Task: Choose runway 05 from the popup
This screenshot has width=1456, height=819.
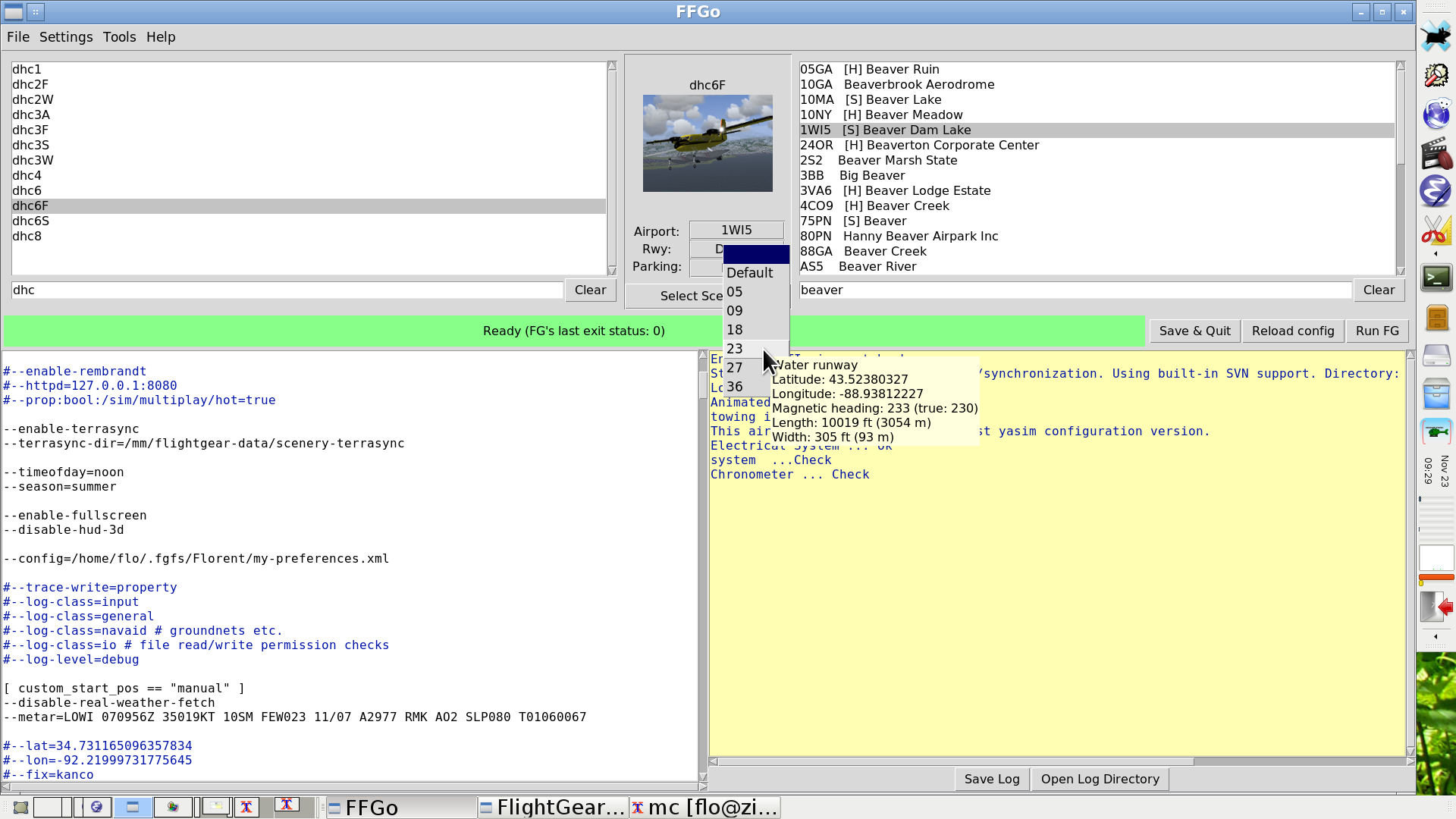Action: tap(756, 292)
